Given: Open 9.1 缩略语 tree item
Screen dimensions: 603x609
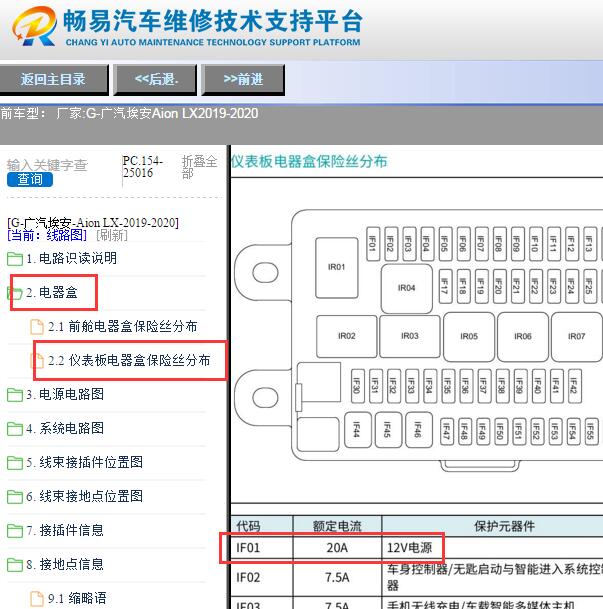Looking at the screenshot, I should [77, 598].
